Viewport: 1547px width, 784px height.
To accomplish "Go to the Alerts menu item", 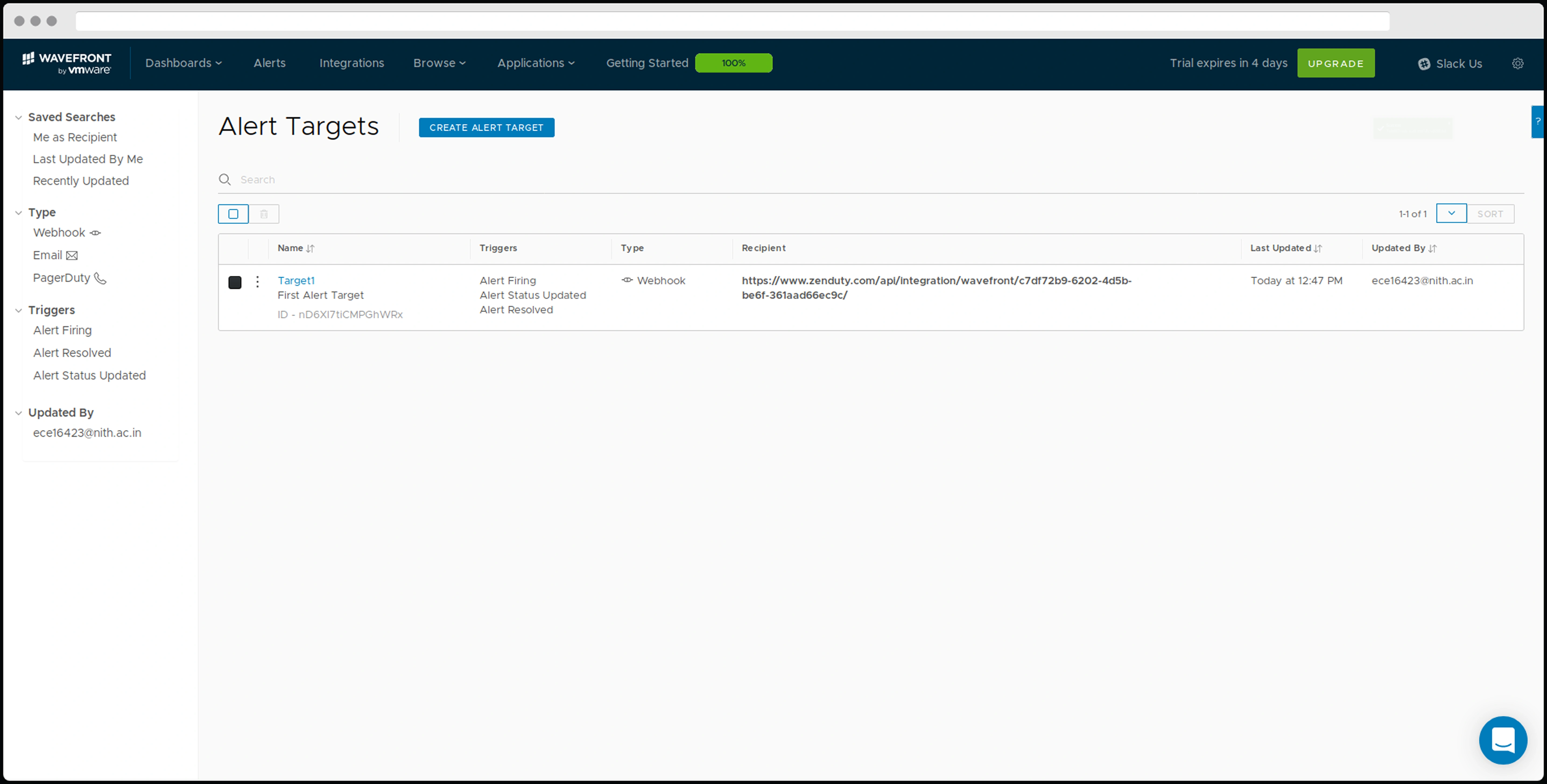I will point(269,63).
